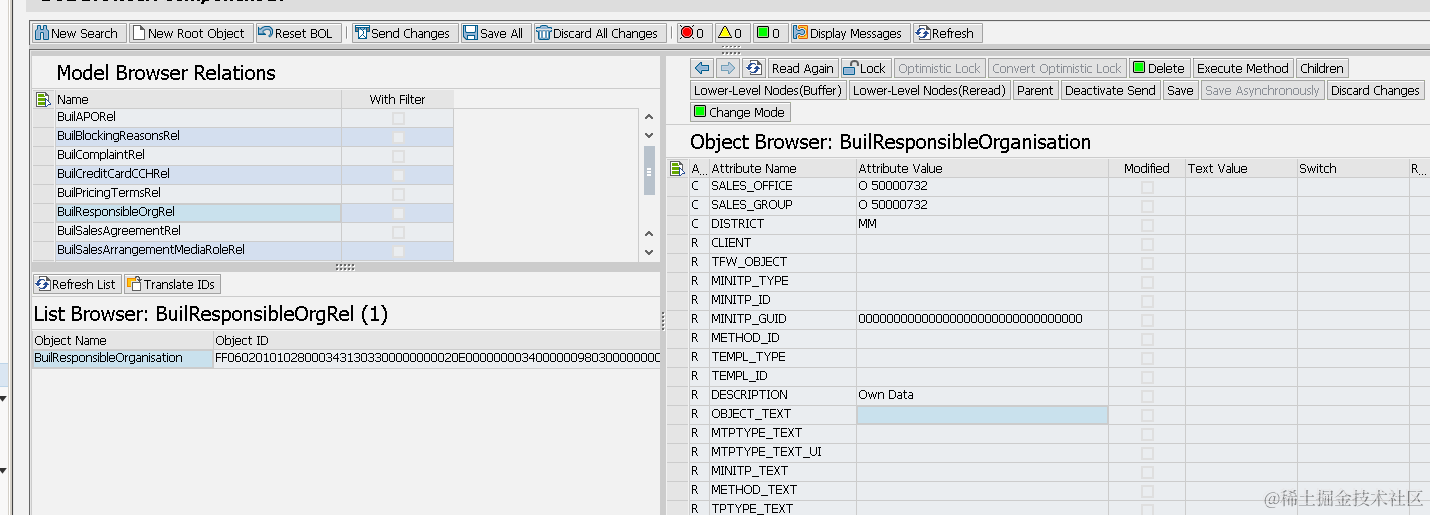The image size is (1430, 515).
Task: Navigate back with the left arrow icon
Action: click(x=702, y=68)
